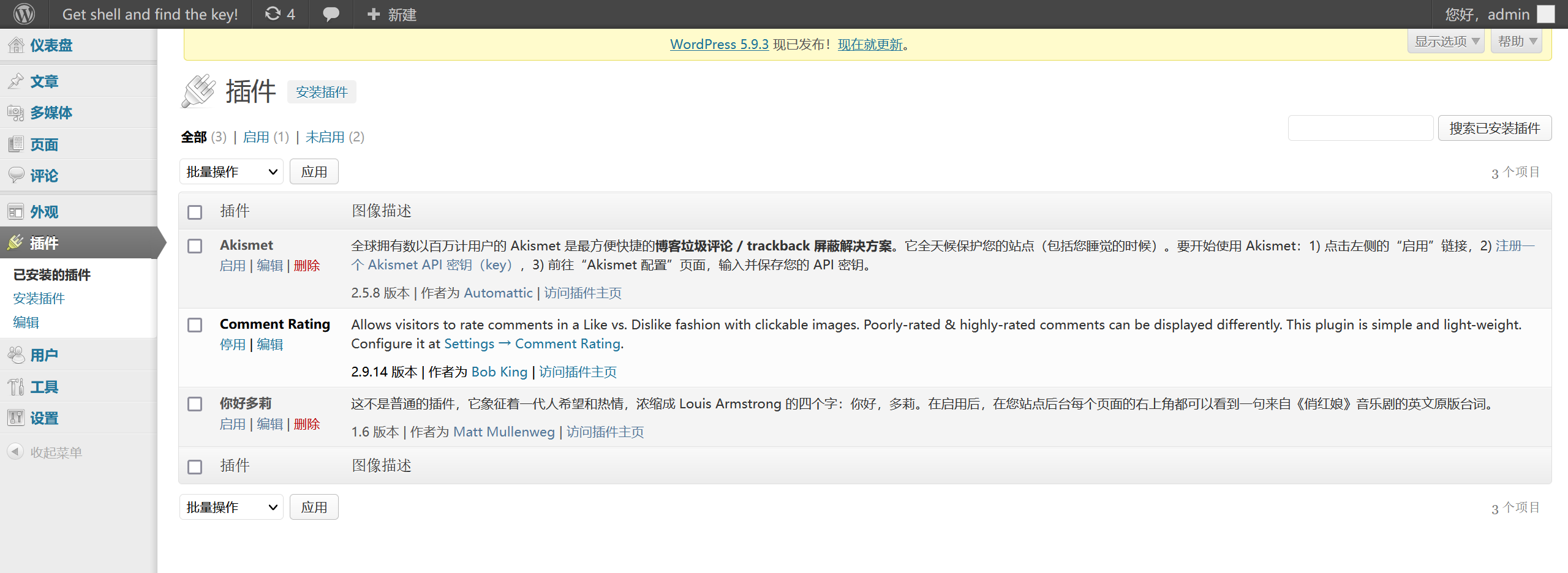This screenshot has height=573, width=1568.
Task: Expand the 帮助 help panel
Action: tap(1517, 42)
